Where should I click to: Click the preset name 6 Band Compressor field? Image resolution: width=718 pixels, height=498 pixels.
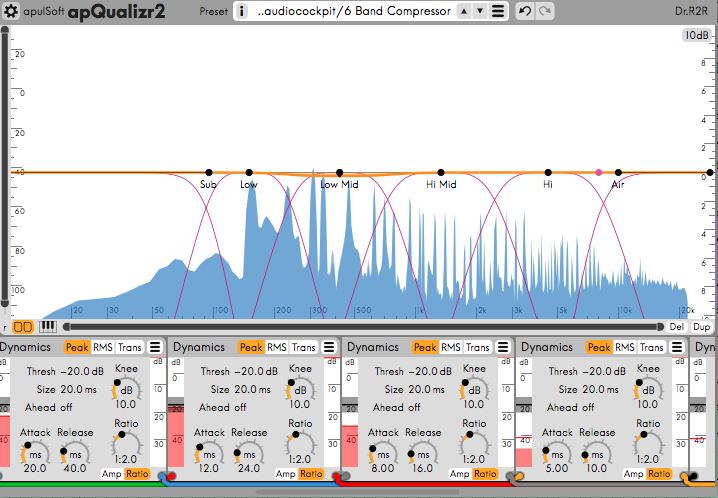(354, 11)
